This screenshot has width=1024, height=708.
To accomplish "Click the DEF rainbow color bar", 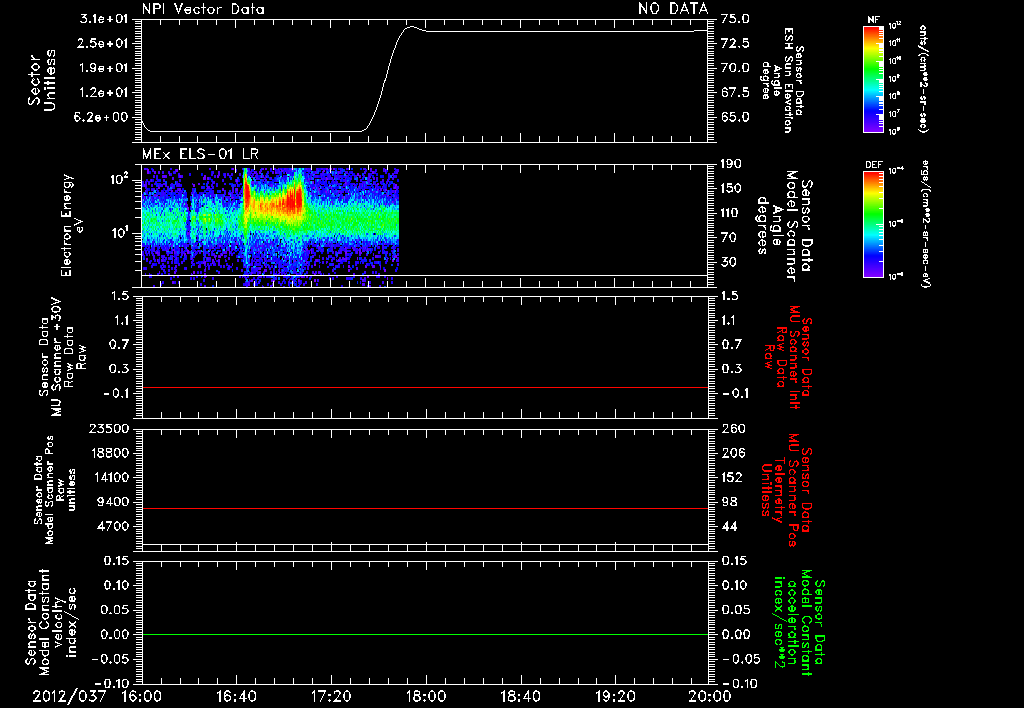I will tap(873, 224).
